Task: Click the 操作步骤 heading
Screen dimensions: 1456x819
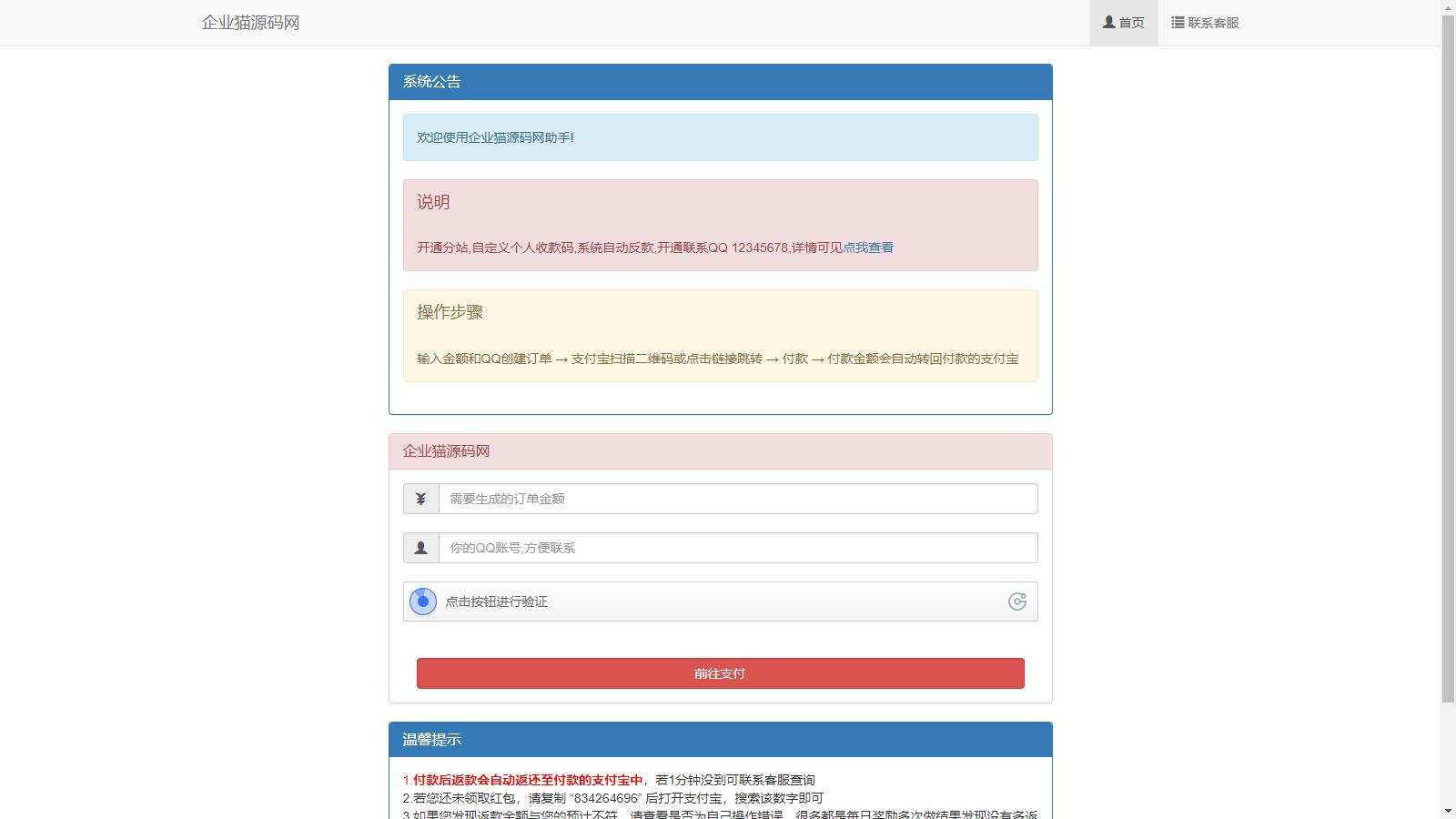Action: [450, 312]
